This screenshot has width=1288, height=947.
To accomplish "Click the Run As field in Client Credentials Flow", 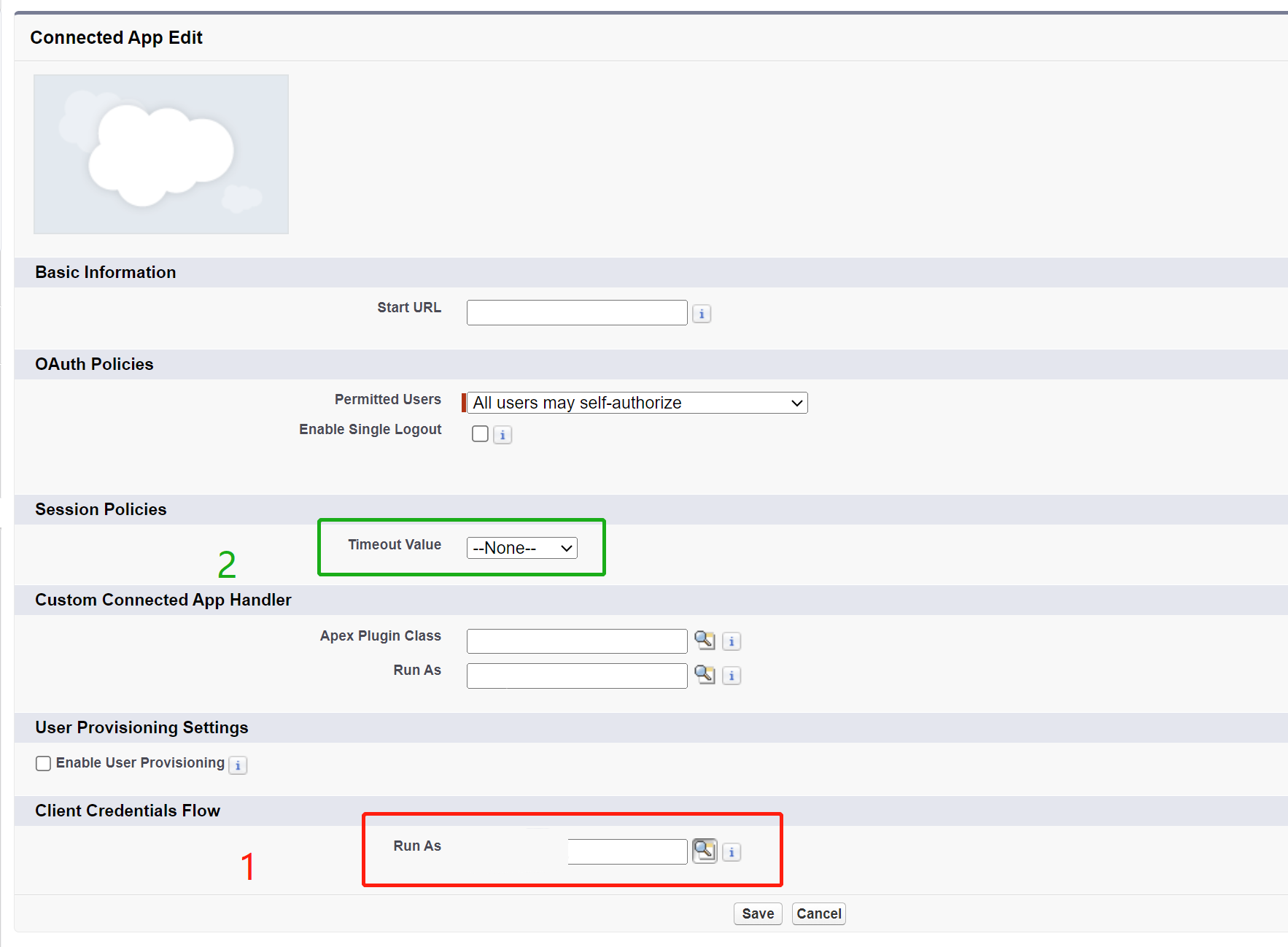I will 626,851.
